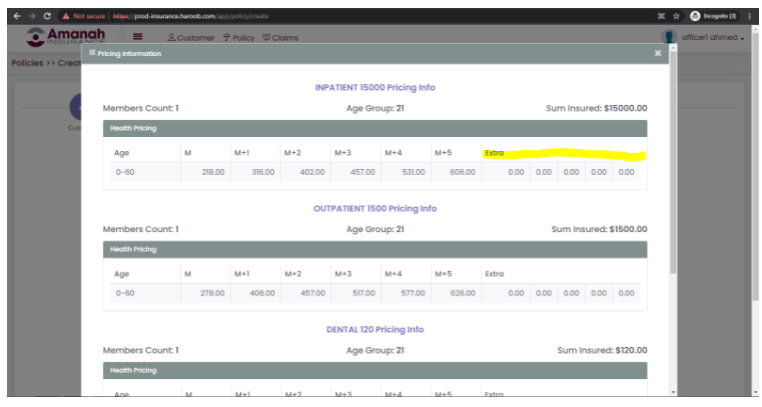The image size is (762, 407).
Task: Close the Pricing Information dialog
Action: click(x=658, y=53)
